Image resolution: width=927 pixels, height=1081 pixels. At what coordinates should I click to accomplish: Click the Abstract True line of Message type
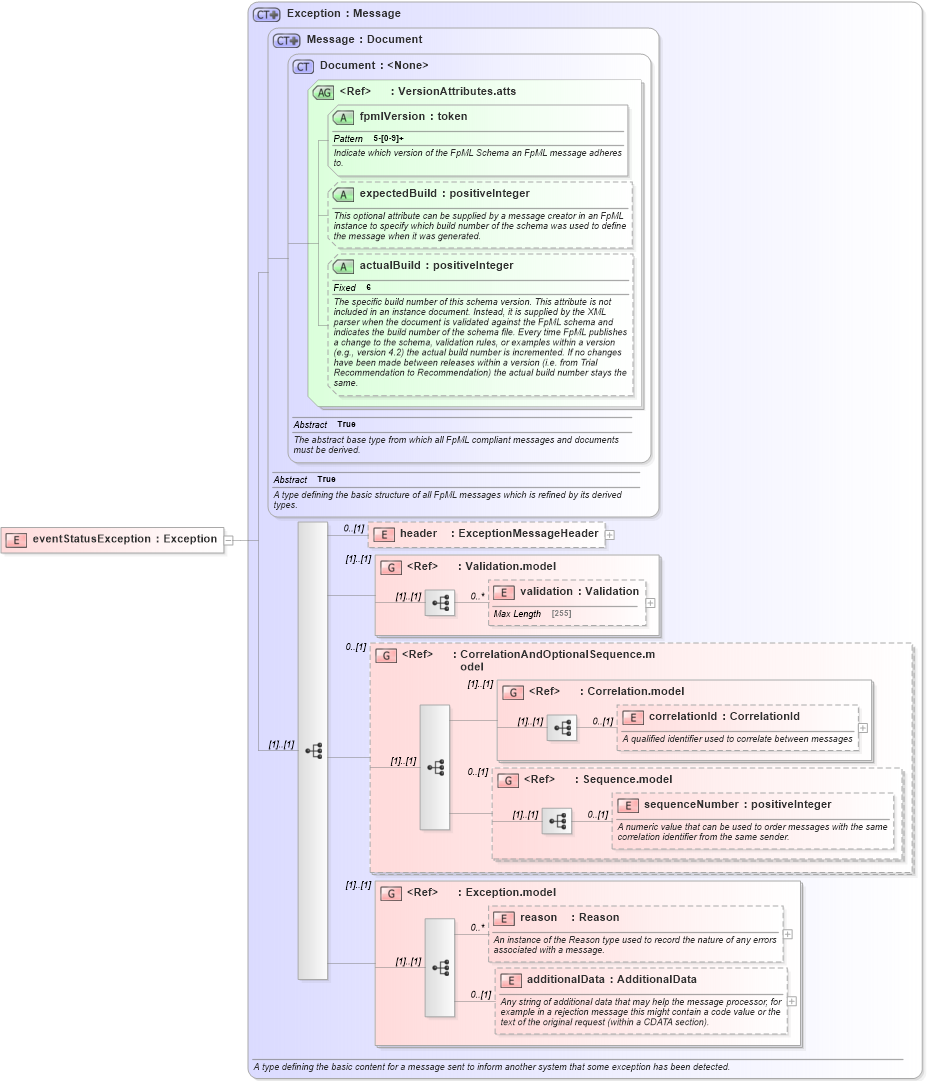coord(305,479)
